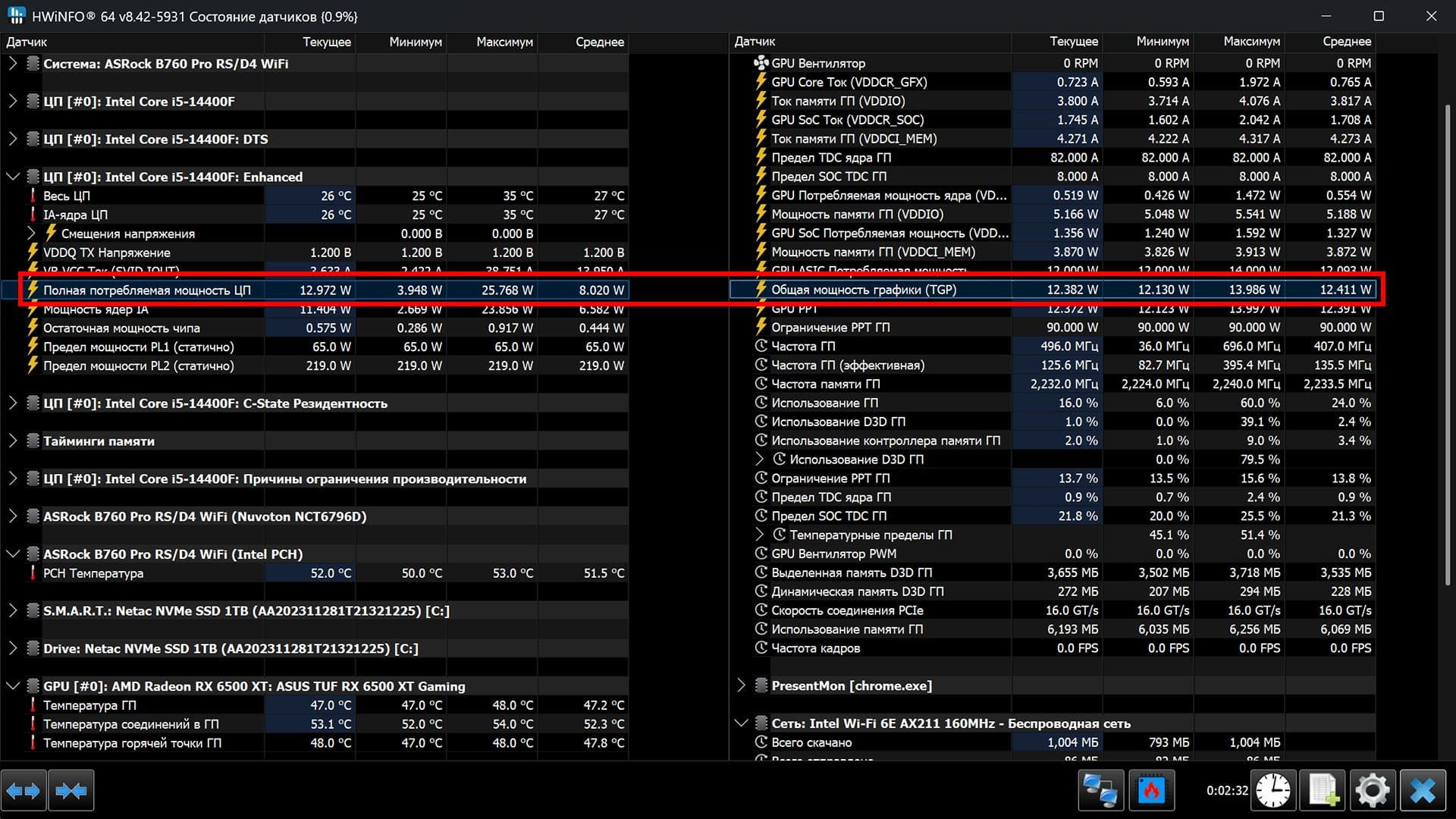The width and height of the screenshot is (1456, 819).
Task: Click the clock icon beside Скорость соединения PCIe
Action: click(x=761, y=610)
